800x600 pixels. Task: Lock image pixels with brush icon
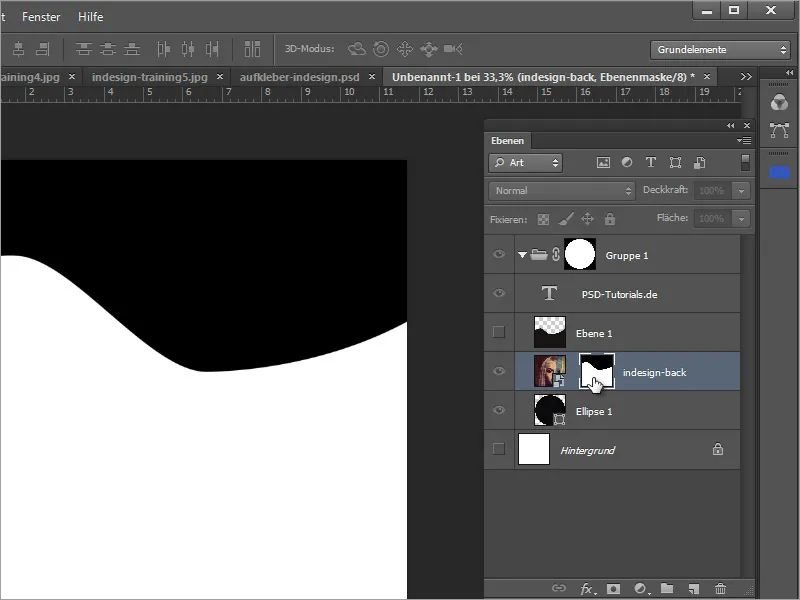(565, 219)
